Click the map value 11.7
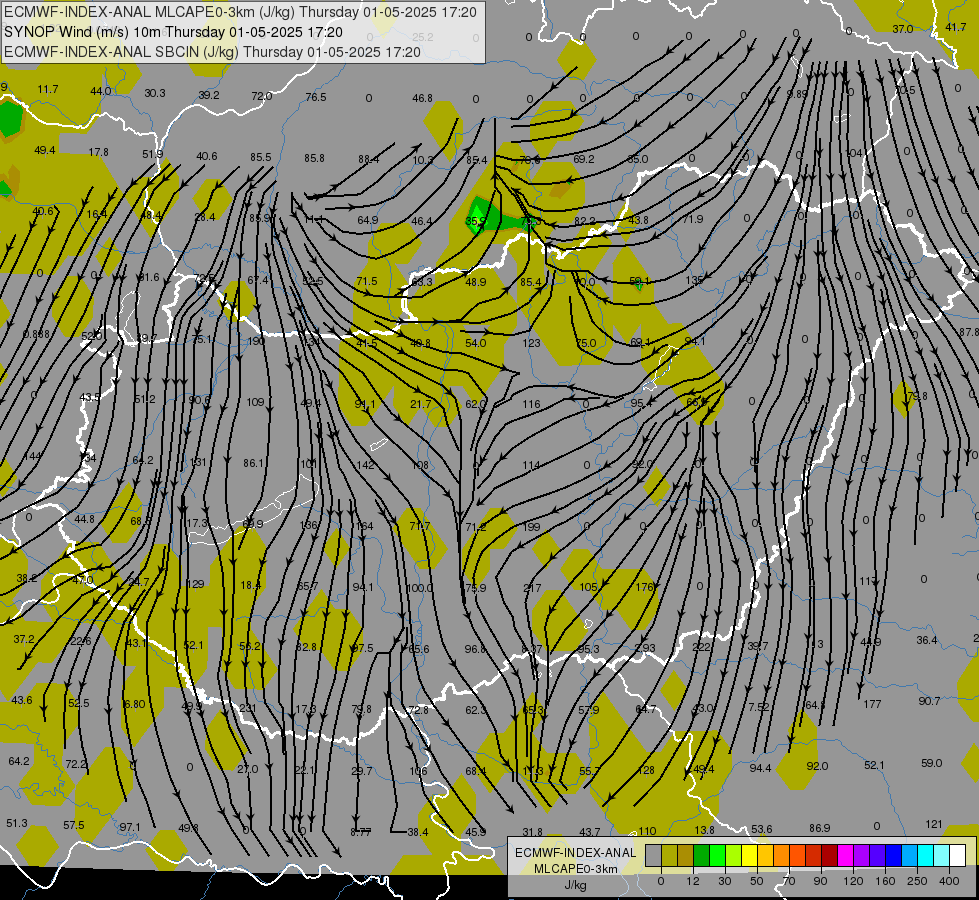Screen dimensions: 979x900 (47, 89)
